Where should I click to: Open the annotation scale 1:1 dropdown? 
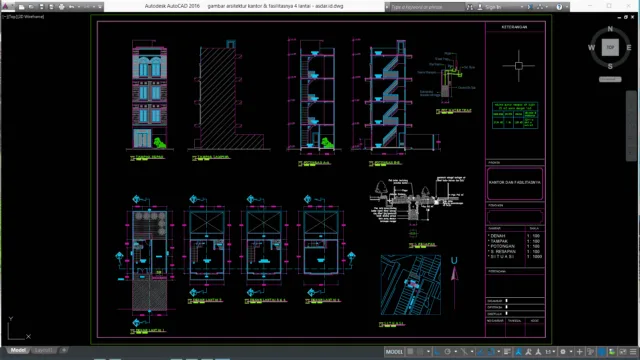click(x=550, y=351)
